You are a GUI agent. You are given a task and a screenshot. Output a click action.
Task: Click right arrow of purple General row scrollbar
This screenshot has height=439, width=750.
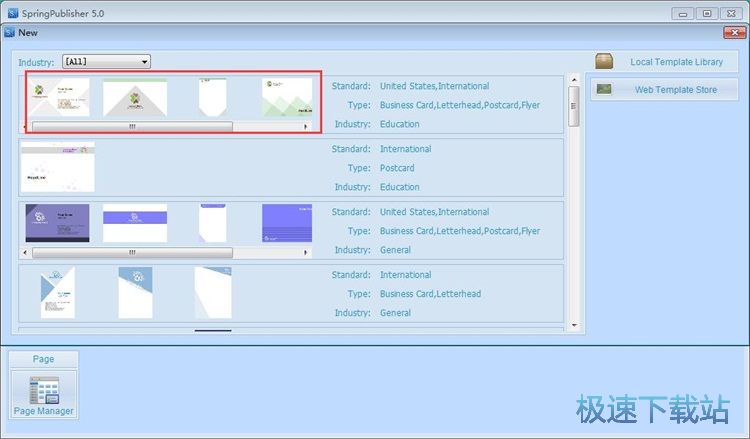tap(305, 252)
